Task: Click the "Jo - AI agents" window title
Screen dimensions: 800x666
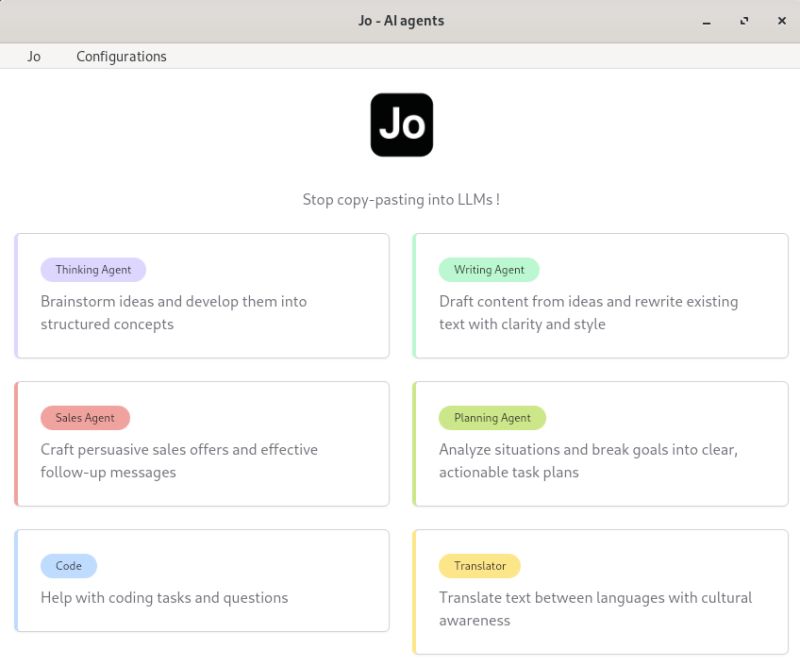Action: [x=401, y=21]
